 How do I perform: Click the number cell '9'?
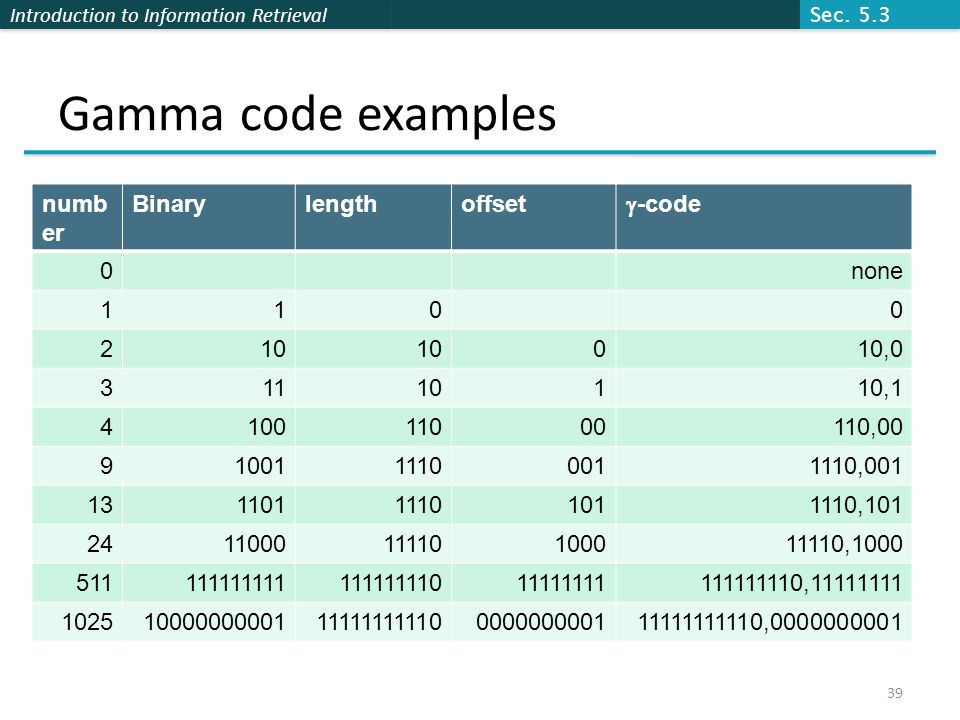click(x=77, y=466)
